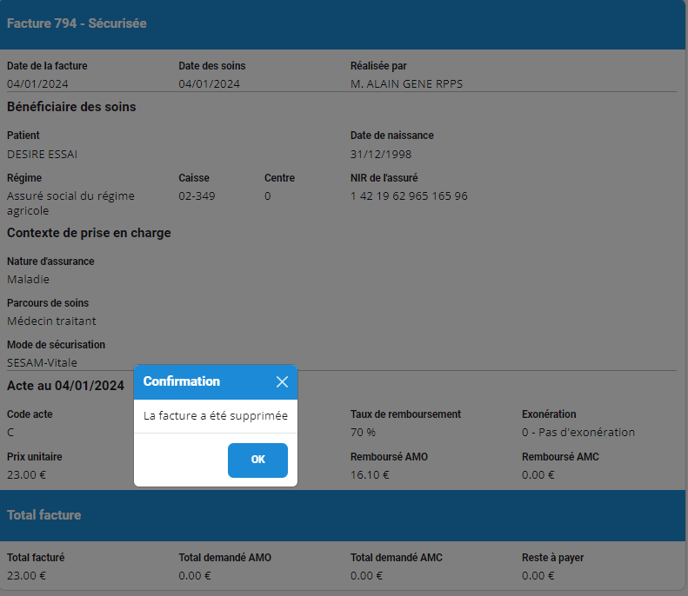Viewport: 688px width, 596px height.
Task: Click the NIR number 1 42 19 62 965 165 96
Action: pos(408,196)
